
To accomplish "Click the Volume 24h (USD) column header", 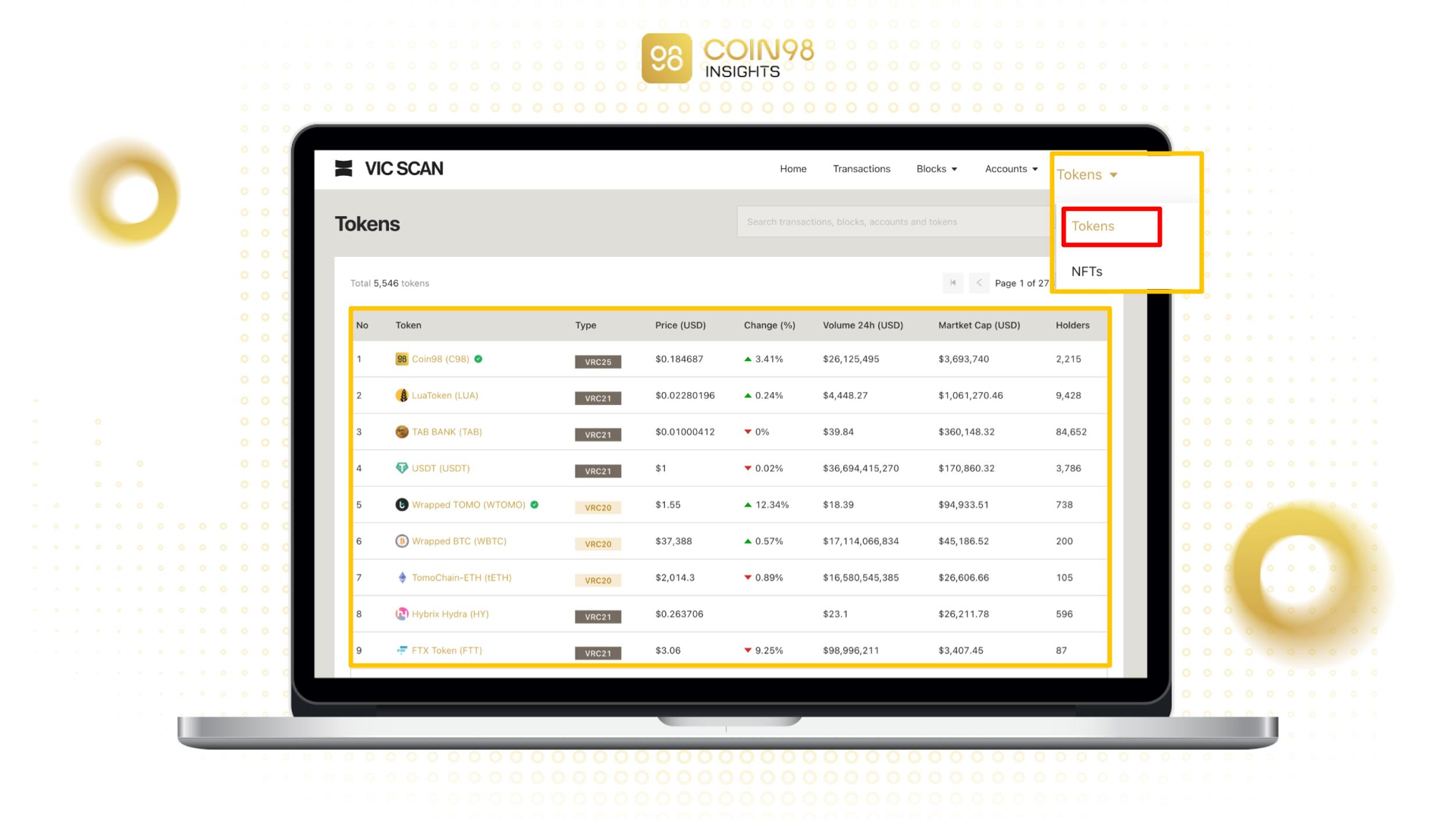I will [863, 325].
